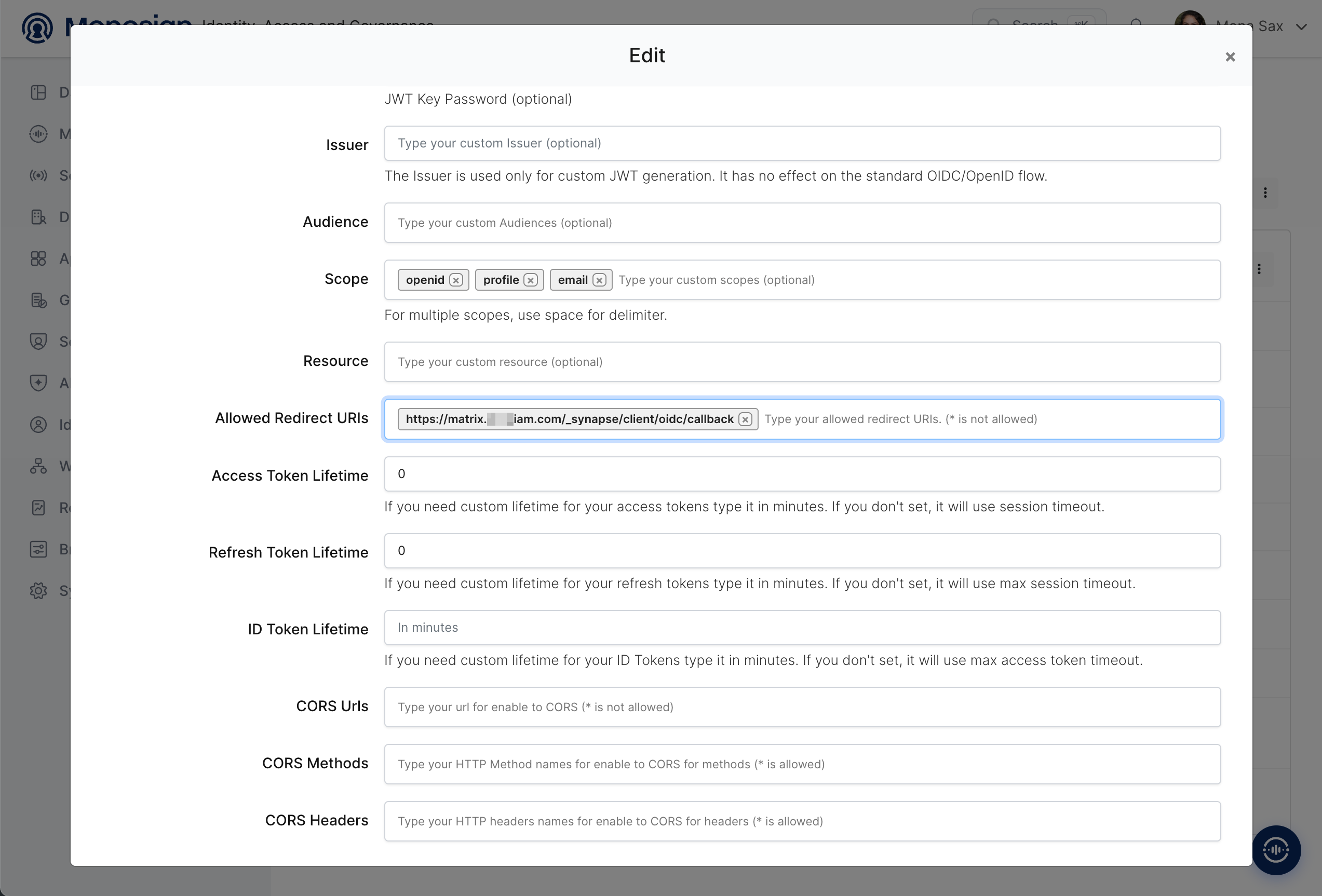Open the upper three-dot menu behind dialog

click(x=1265, y=193)
